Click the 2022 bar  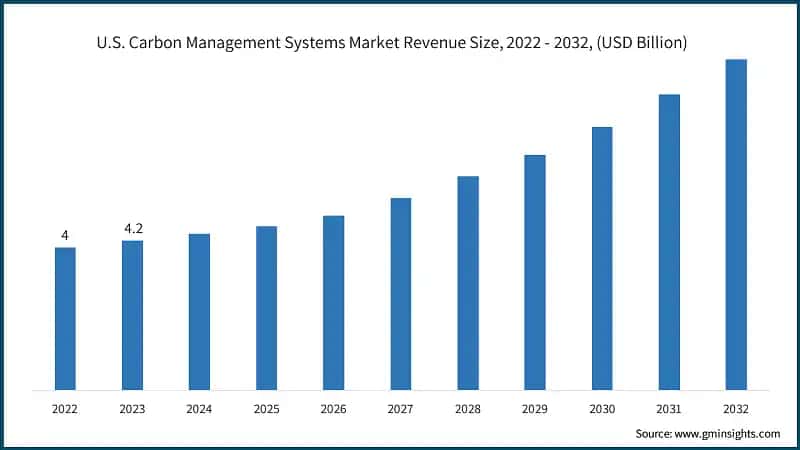[65, 319]
